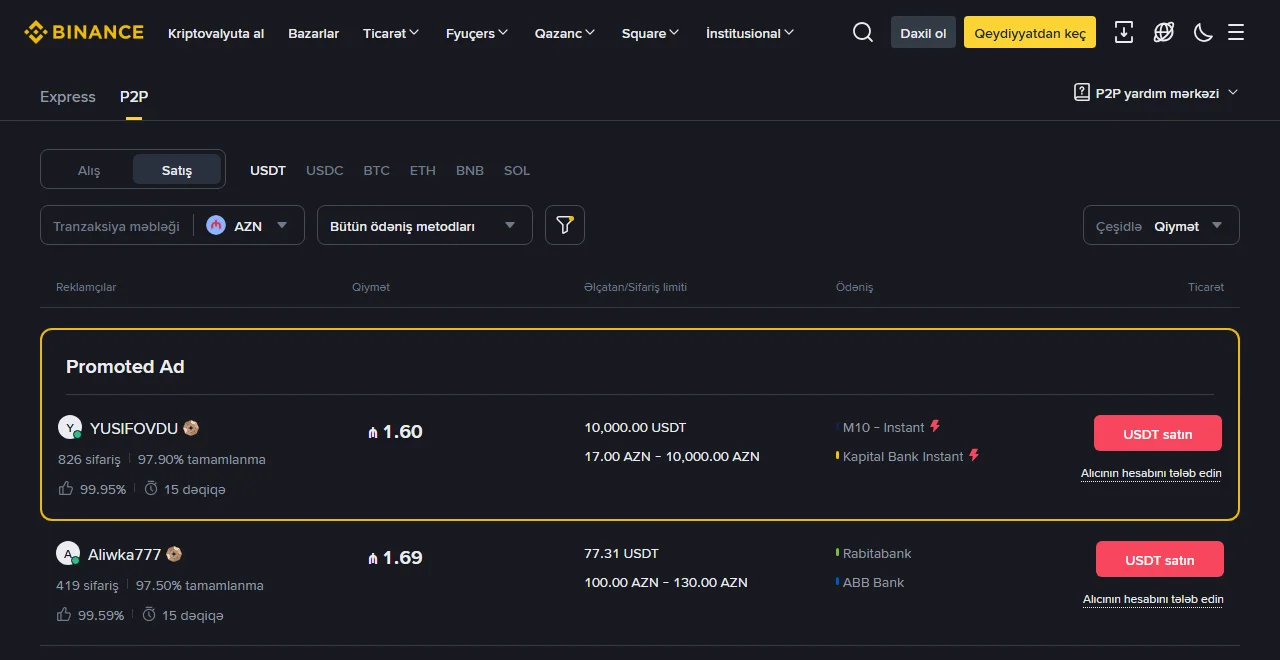
Task: Open the search magnifier icon
Action: [x=863, y=32]
